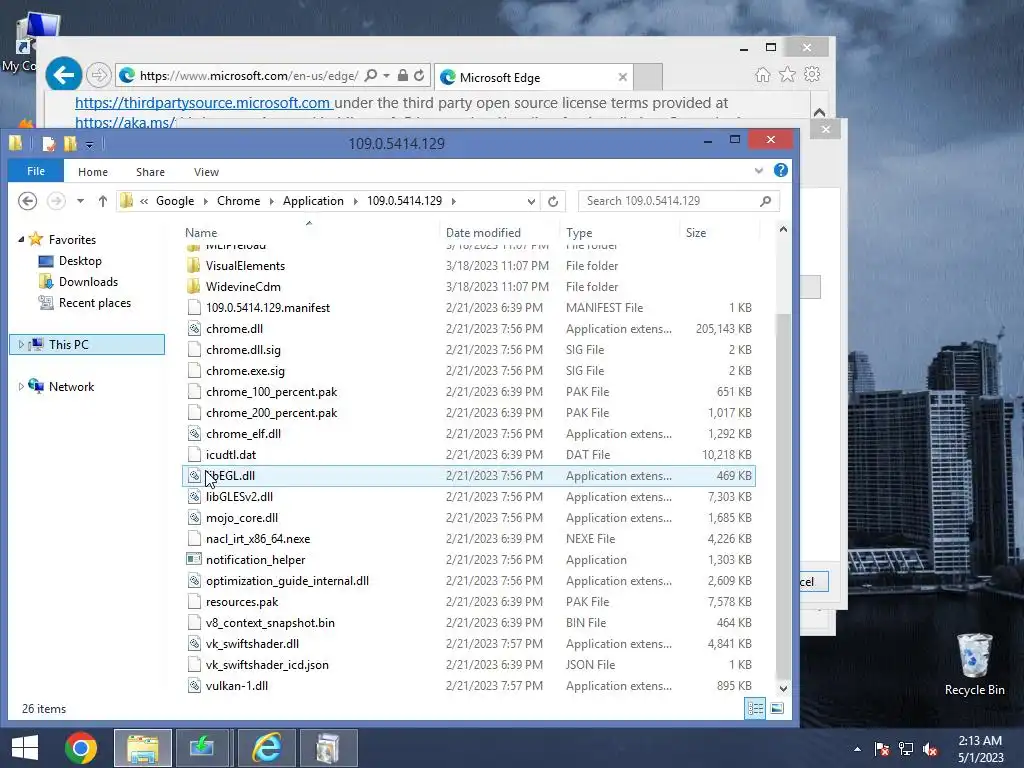Select the VisualElements folder icon

point(193,266)
